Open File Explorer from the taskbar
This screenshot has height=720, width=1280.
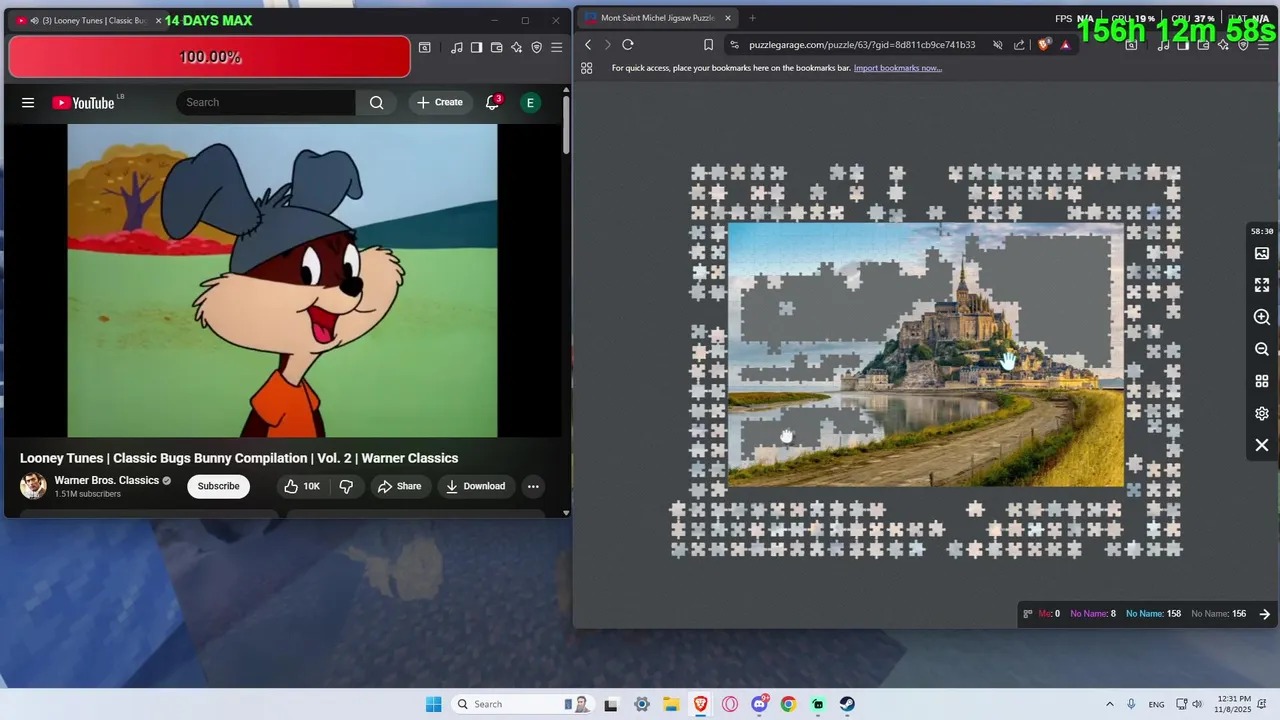(x=671, y=704)
